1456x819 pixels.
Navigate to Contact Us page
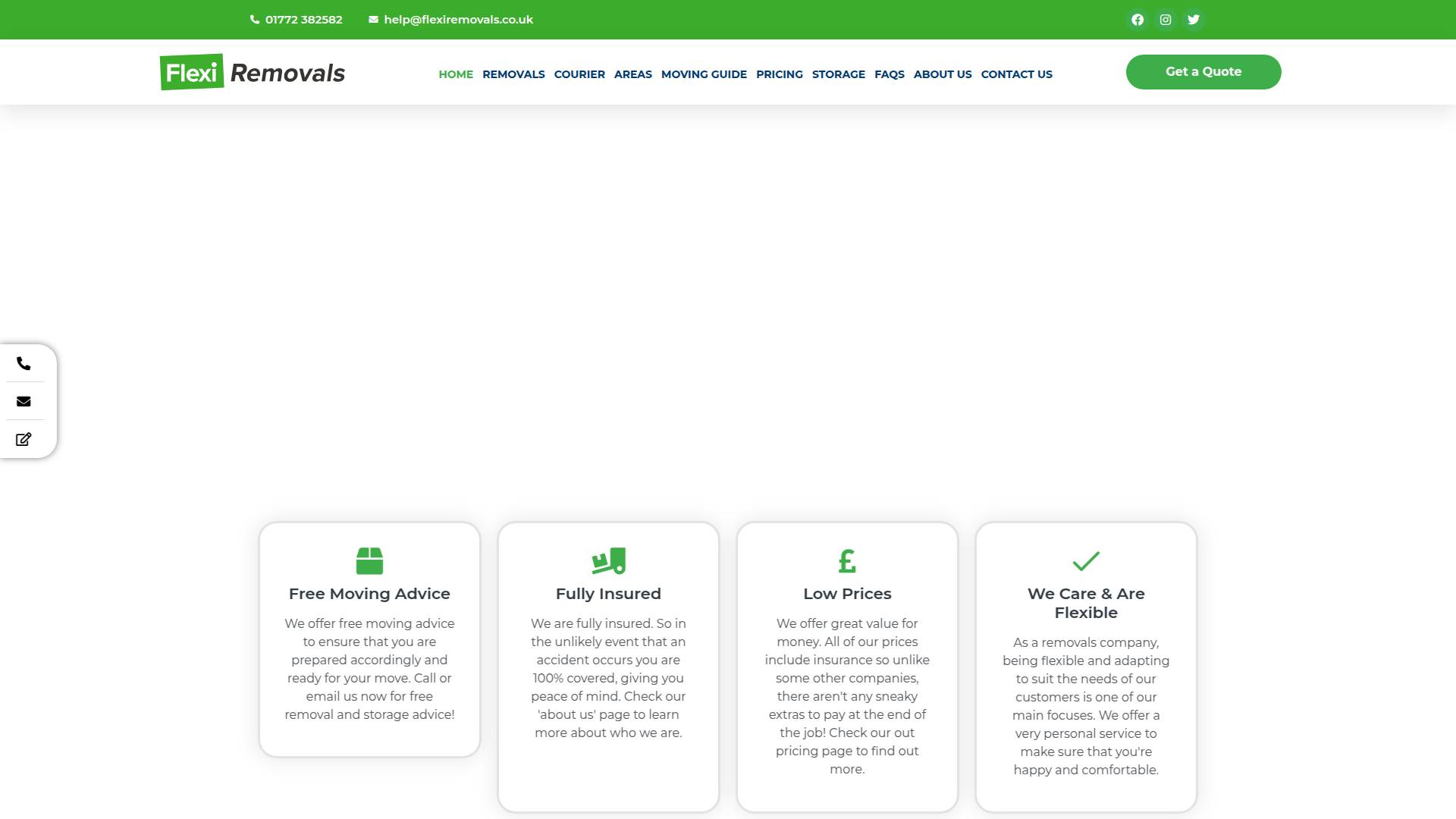[1016, 74]
